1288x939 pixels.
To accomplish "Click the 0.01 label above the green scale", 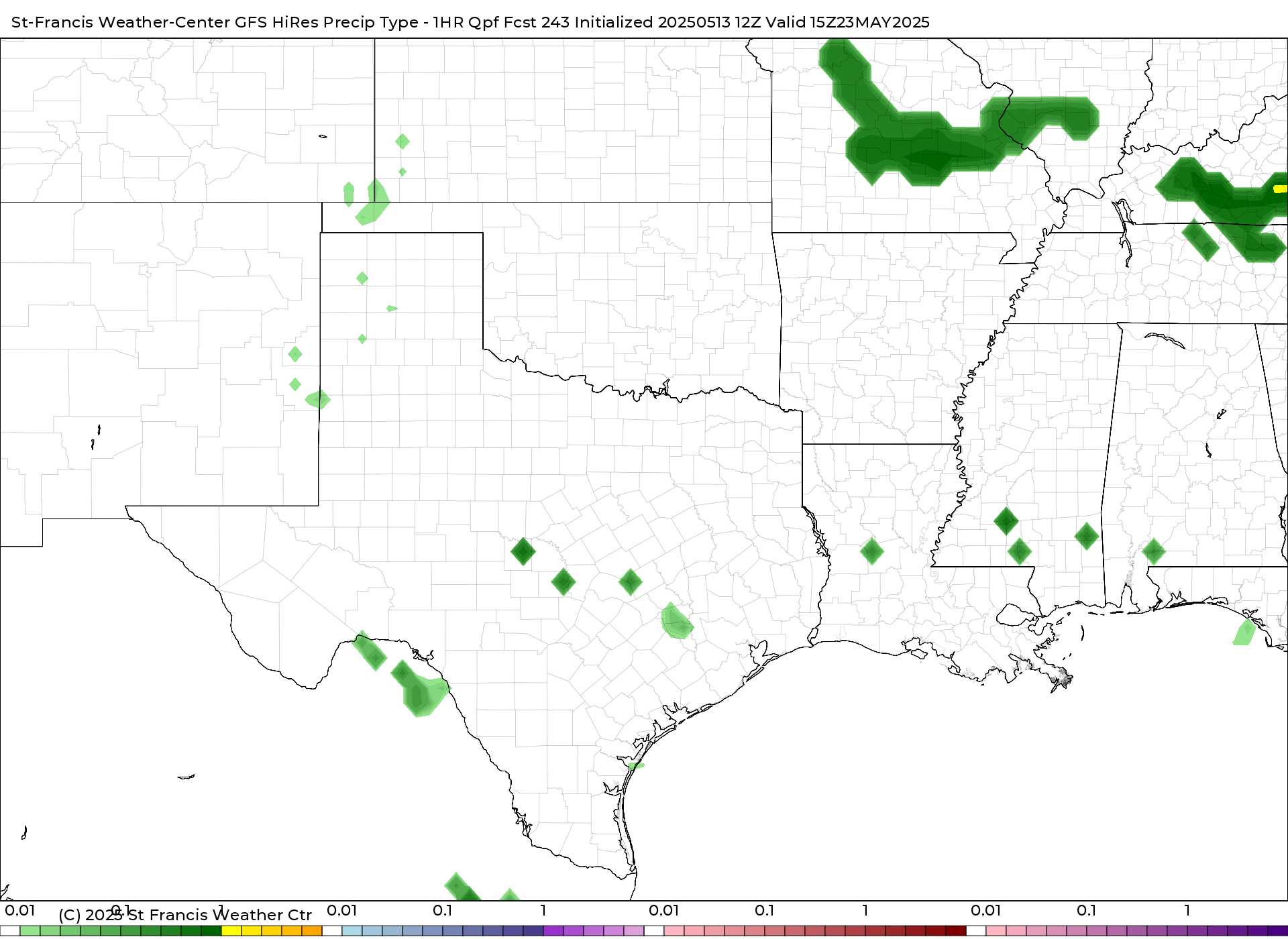I will point(20,910).
